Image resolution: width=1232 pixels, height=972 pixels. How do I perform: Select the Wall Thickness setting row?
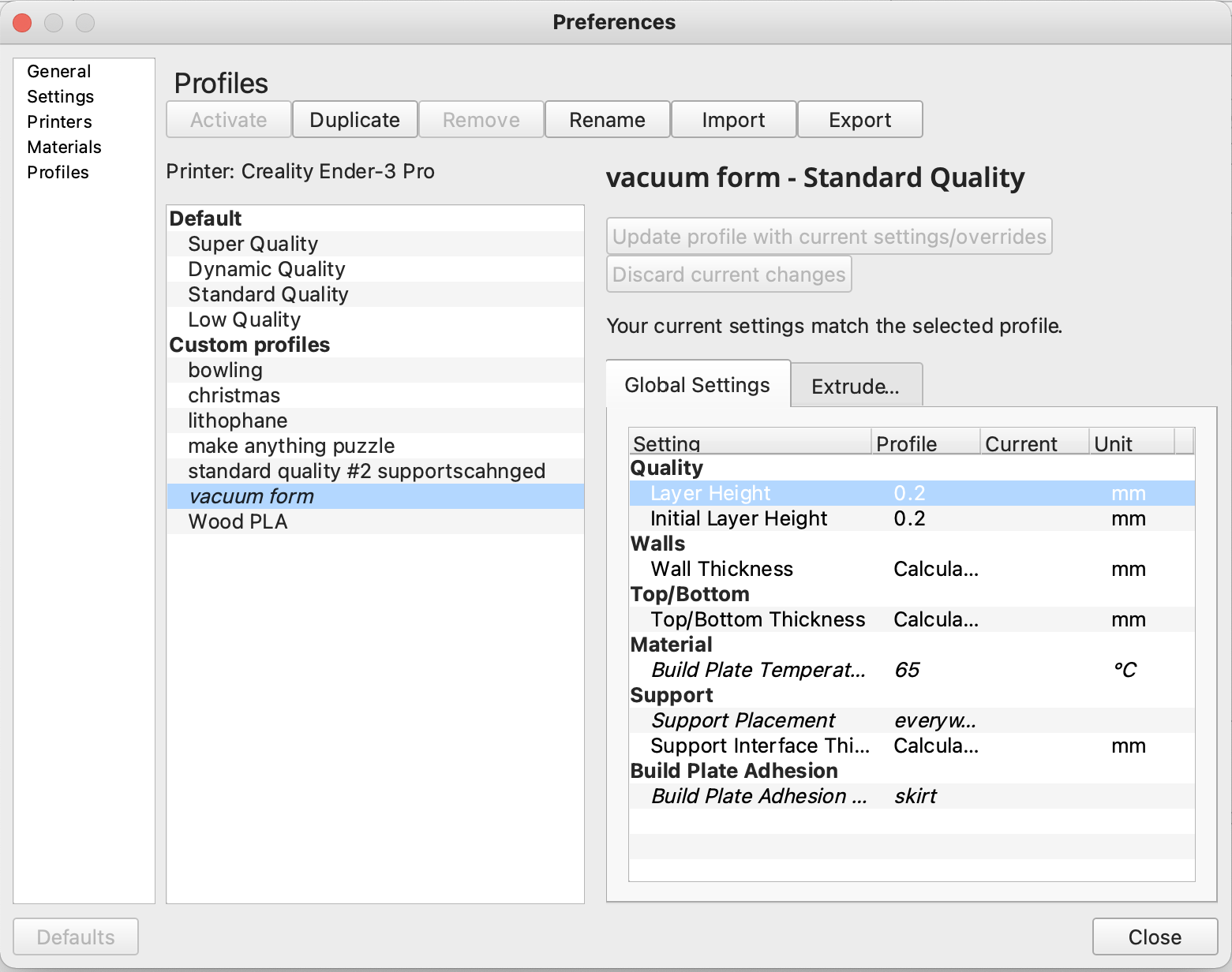coord(912,569)
